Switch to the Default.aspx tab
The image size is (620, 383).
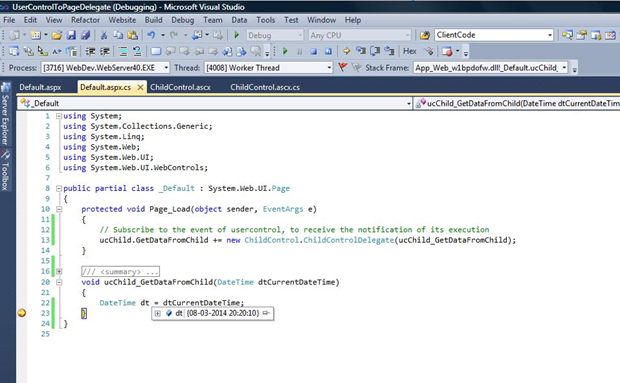(x=40, y=87)
